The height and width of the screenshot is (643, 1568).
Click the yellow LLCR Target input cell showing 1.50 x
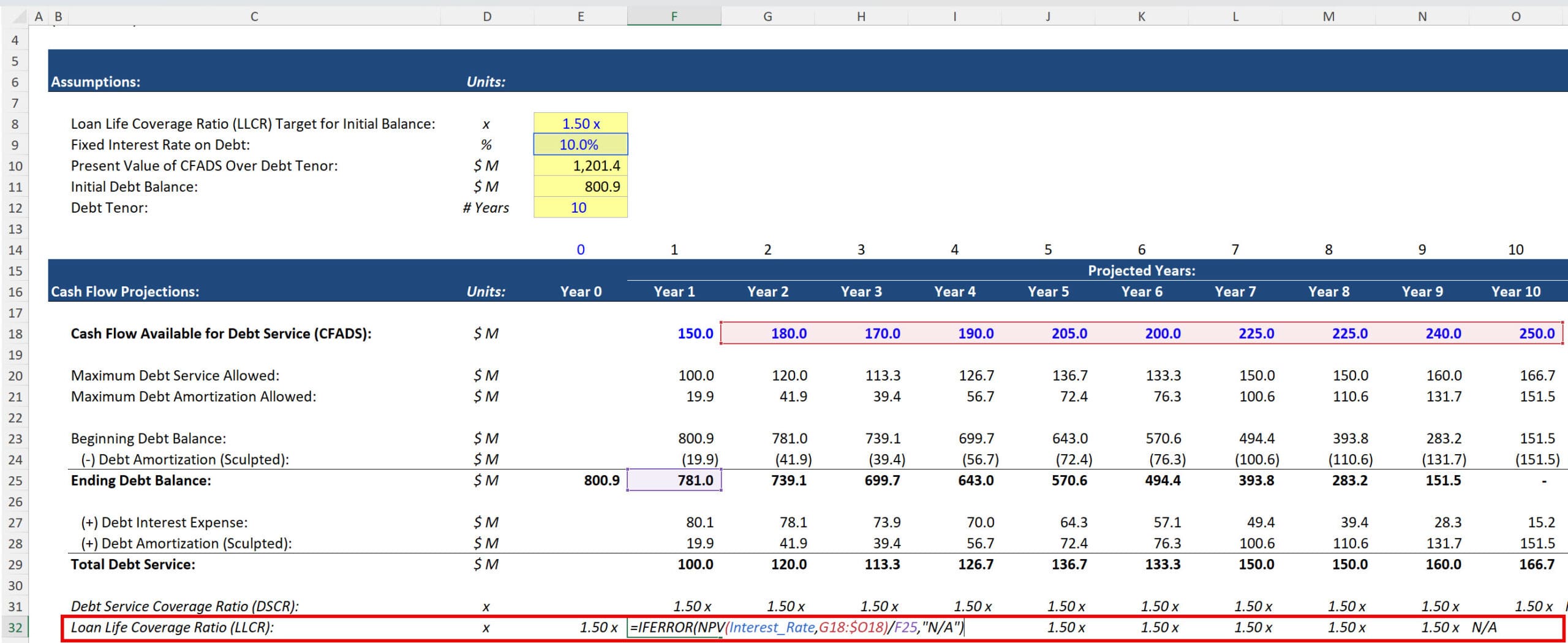tap(581, 123)
